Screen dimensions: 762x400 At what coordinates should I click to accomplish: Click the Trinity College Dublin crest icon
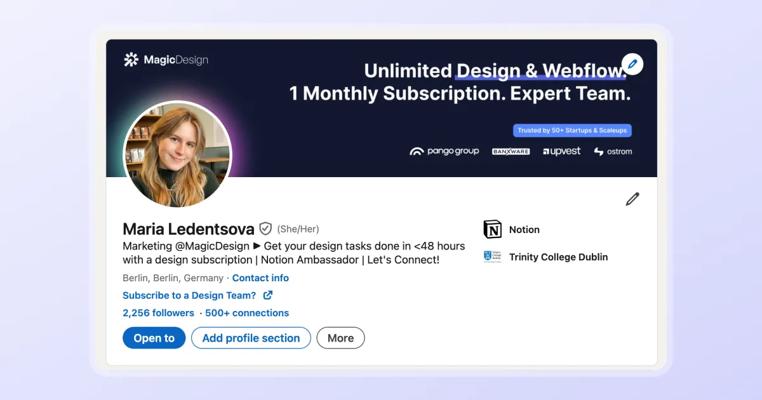[492, 257]
